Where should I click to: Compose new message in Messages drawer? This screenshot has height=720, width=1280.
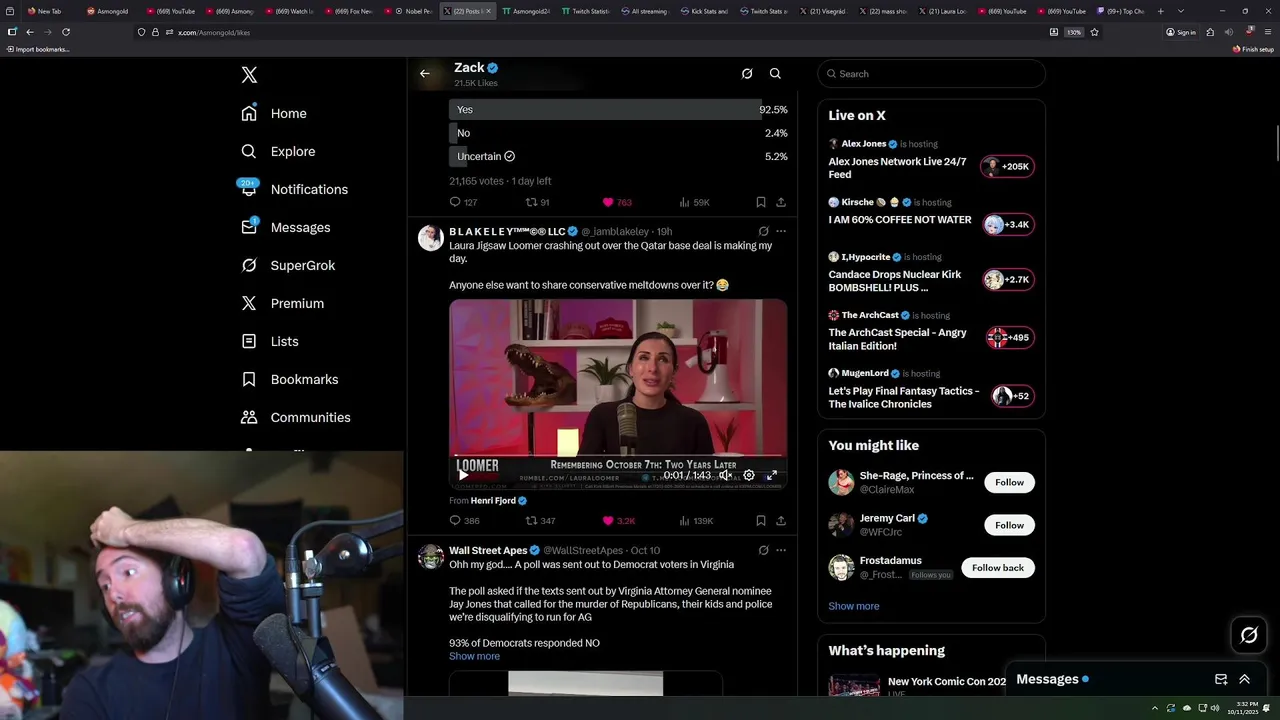[x=1221, y=679]
